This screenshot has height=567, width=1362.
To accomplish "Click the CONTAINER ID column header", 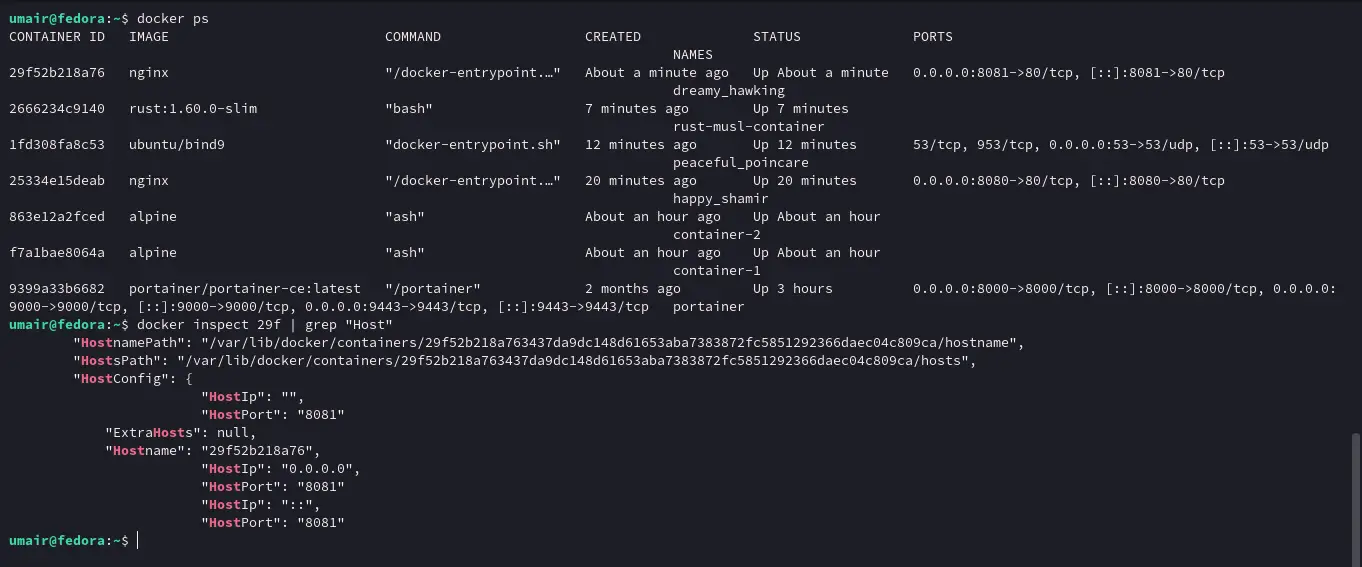I will point(57,37).
